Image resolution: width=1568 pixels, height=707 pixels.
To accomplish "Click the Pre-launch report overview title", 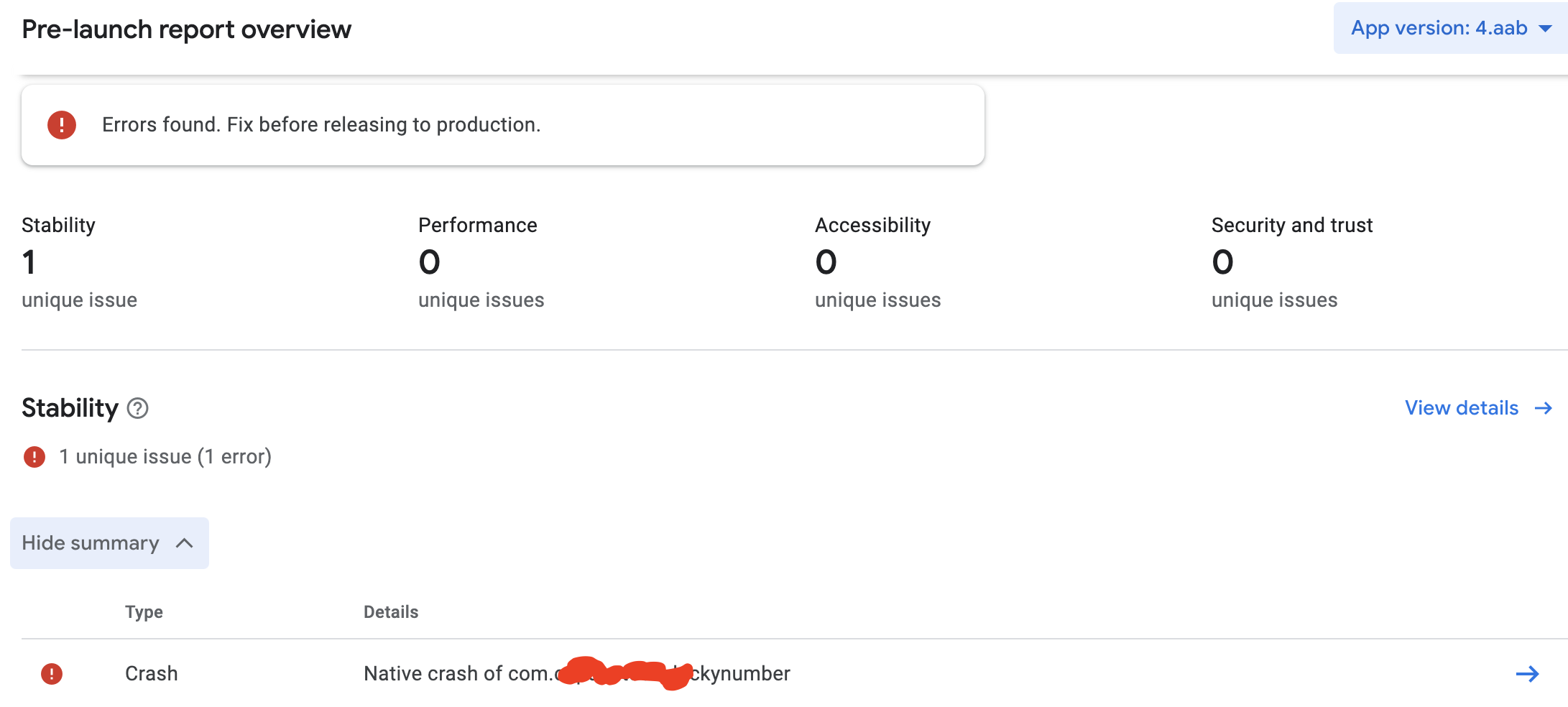I will pos(187,29).
